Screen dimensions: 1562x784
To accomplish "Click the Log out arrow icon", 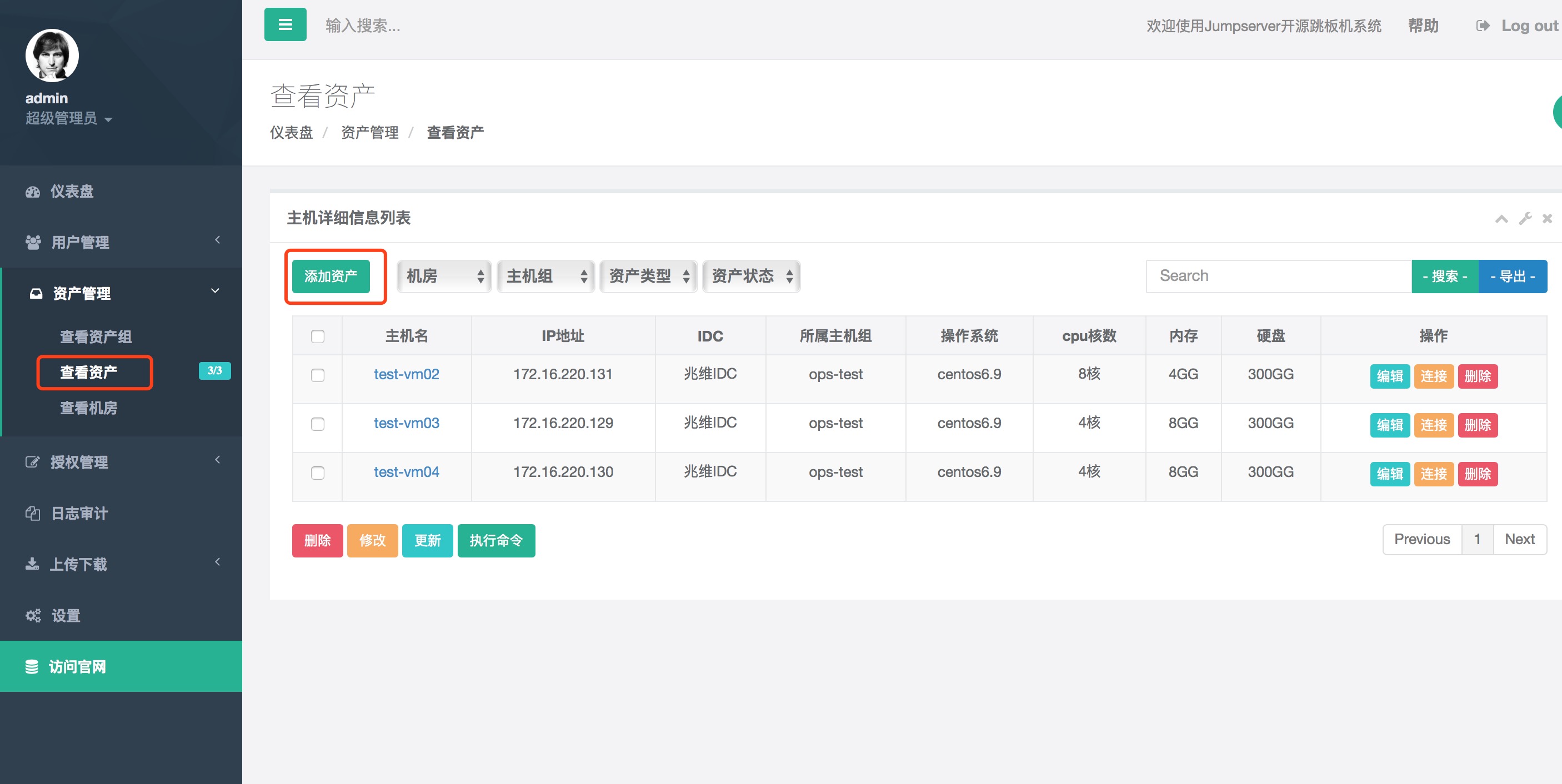I will pyautogui.click(x=1483, y=26).
